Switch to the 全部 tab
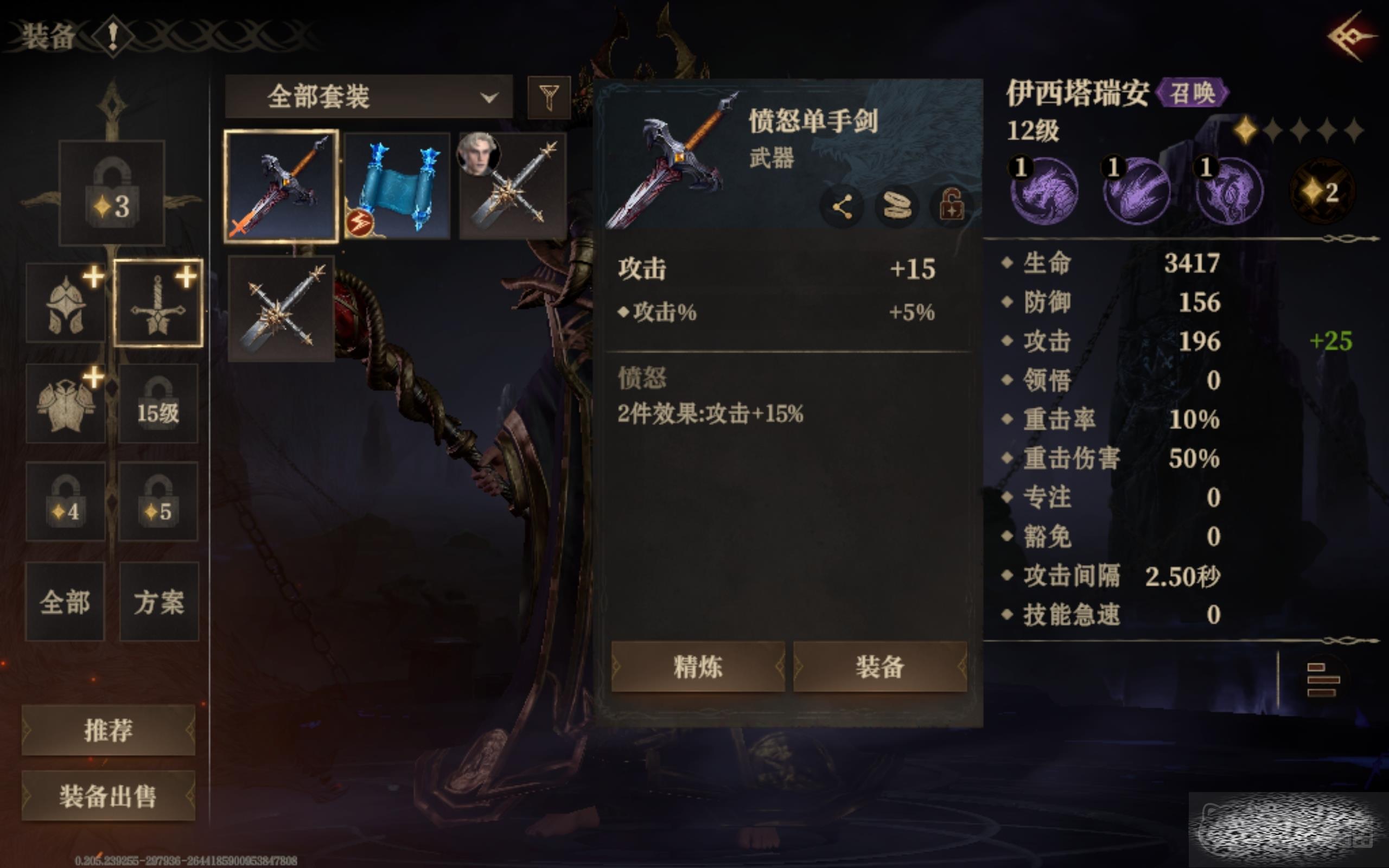Viewport: 1389px width, 868px height. tap(65, 602)
